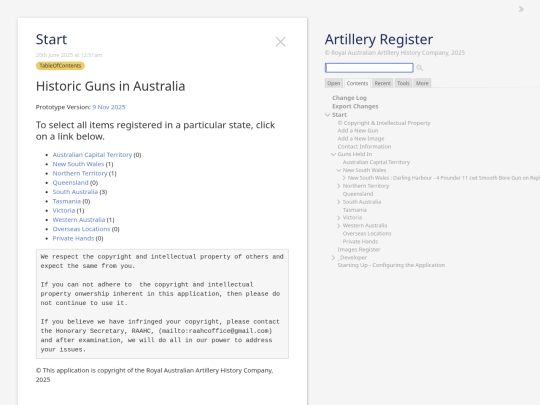Click the search magnifier icon in the sidebar
Screen dimensions: 540x405
(419, 68)
